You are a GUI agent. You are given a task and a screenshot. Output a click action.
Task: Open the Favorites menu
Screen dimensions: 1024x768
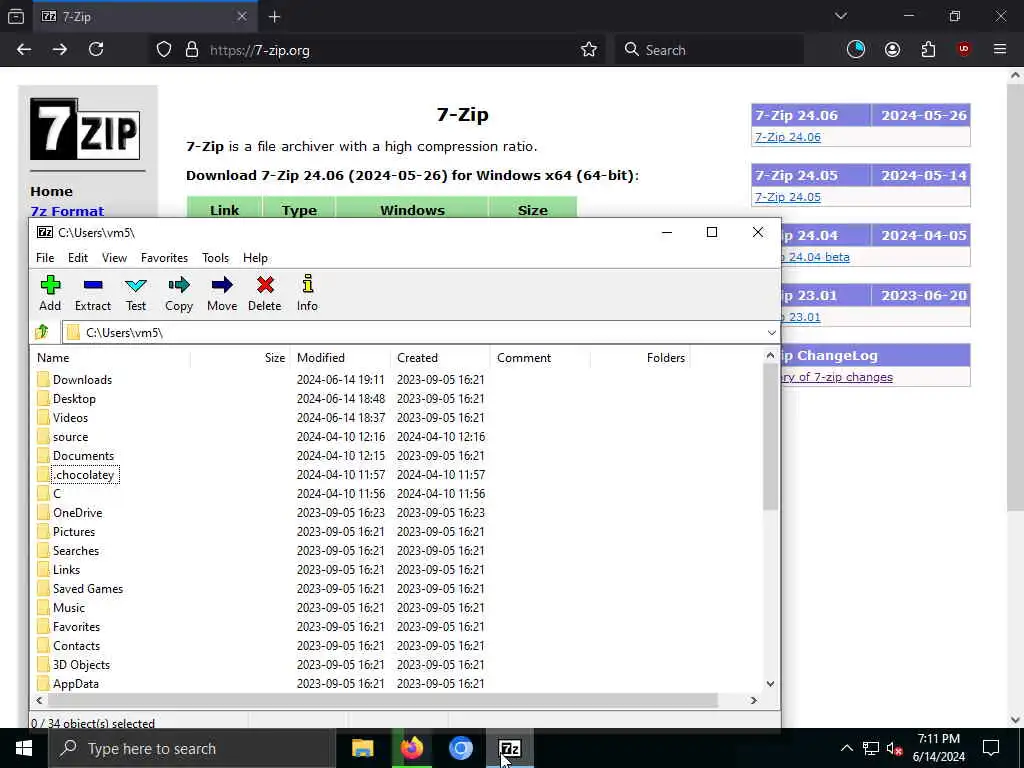pyautogui.click(x=164, y=258)
